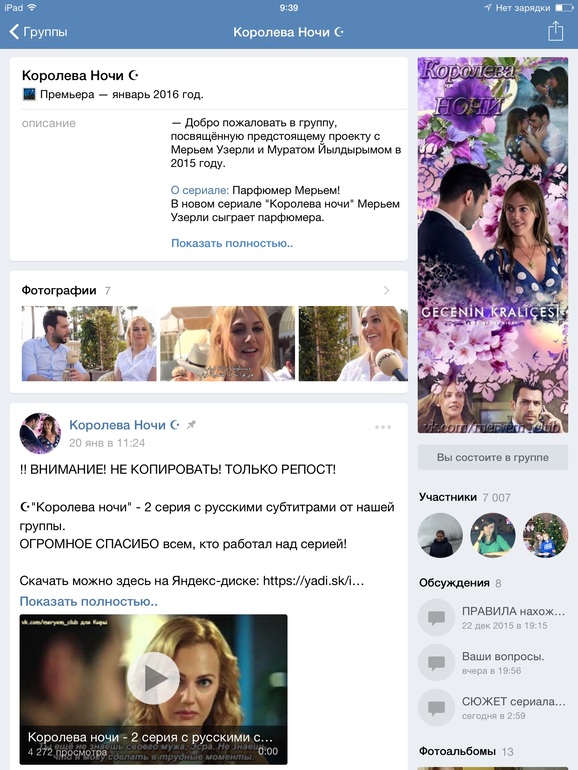Open the group cover poster image
The width and height of the screenshot is (578, 770).
tap(493, 245)
